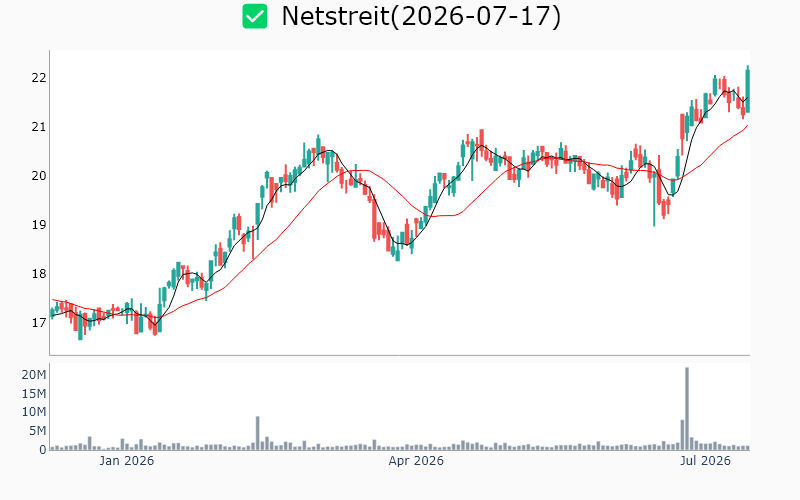800x500 pixels.
Task: Click the 10M volume axis label
Action: click(34, 412)
